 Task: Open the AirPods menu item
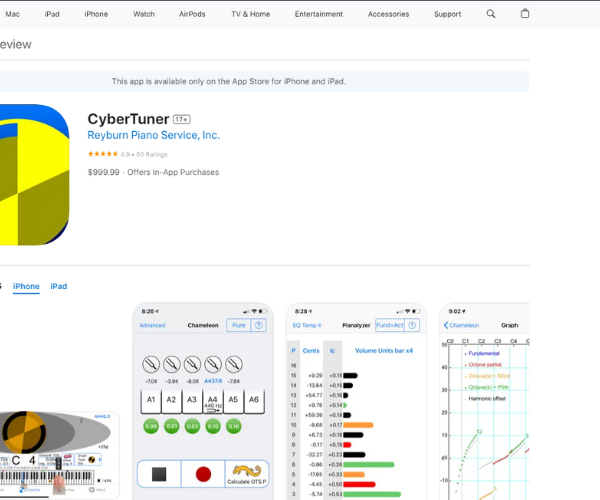coord(192,14)
